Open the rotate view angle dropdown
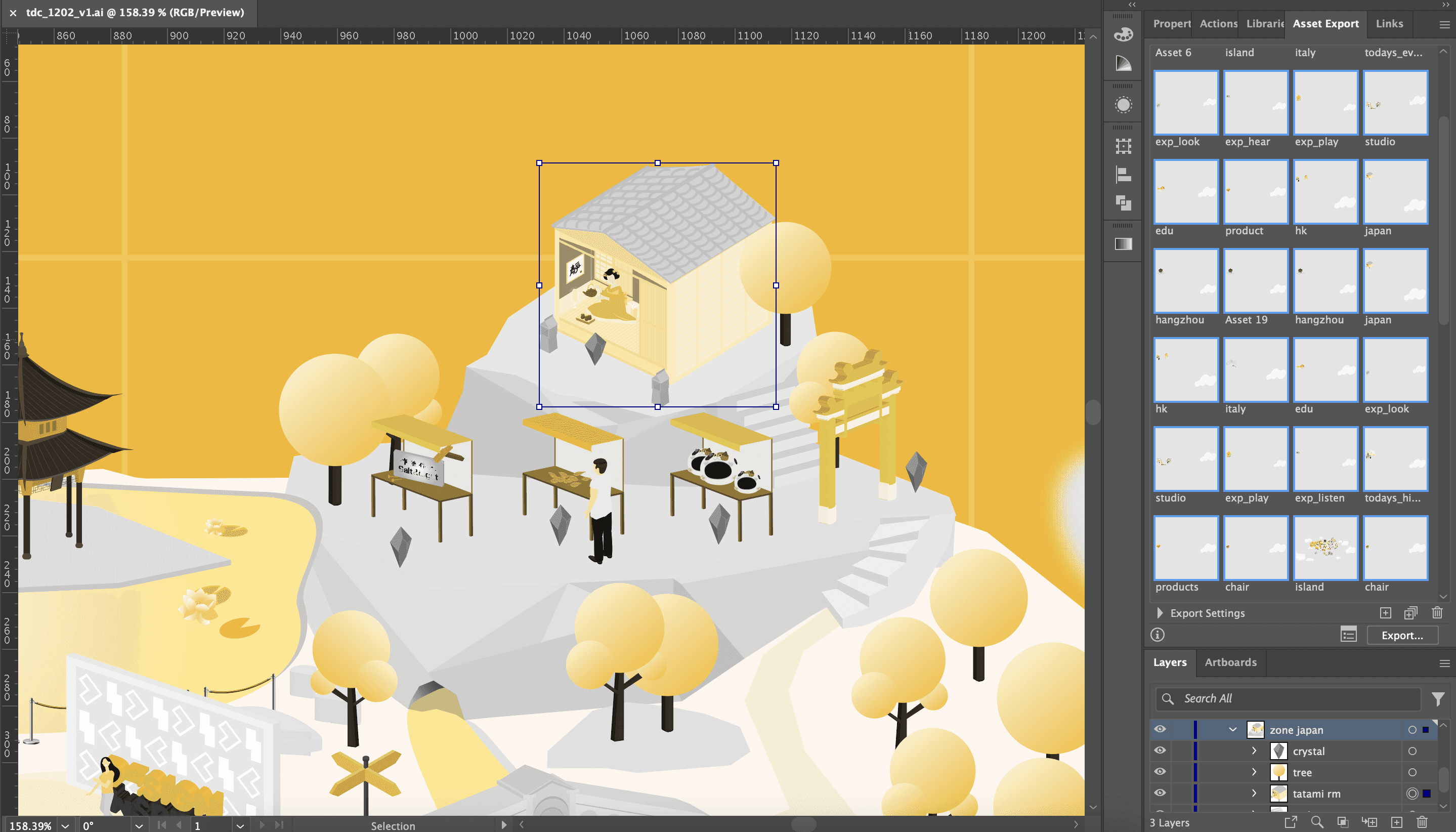The height and width of the screenshot is (832, 1456). pos(139,826)
